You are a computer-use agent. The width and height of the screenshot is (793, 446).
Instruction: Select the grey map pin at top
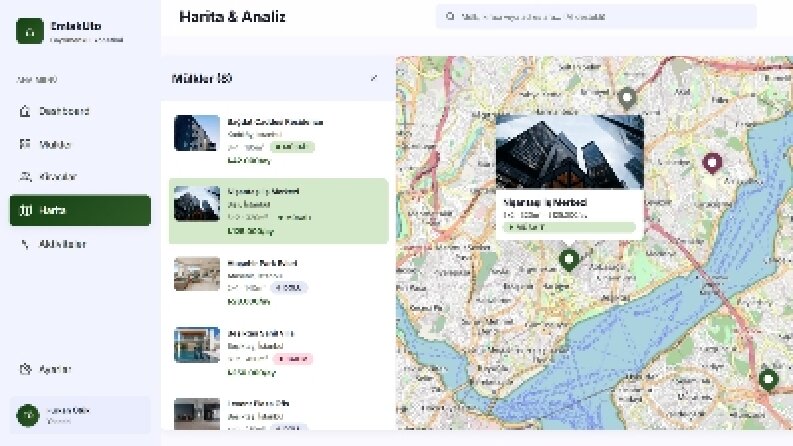coord(627,98)
